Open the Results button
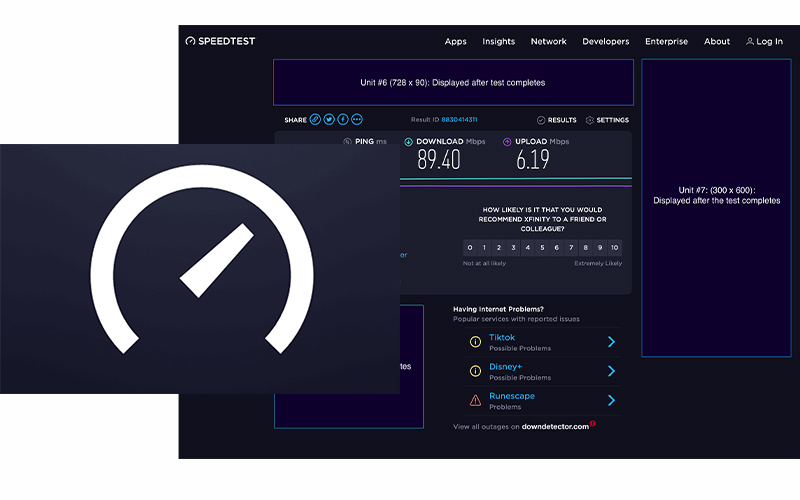Viewport: 800px width, 500px height. [557, 120]
